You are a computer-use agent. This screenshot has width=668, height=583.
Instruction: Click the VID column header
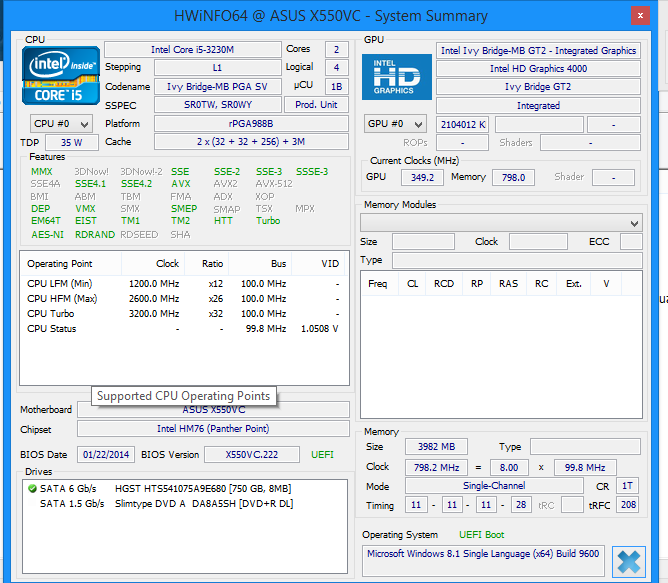click(320, 264)
